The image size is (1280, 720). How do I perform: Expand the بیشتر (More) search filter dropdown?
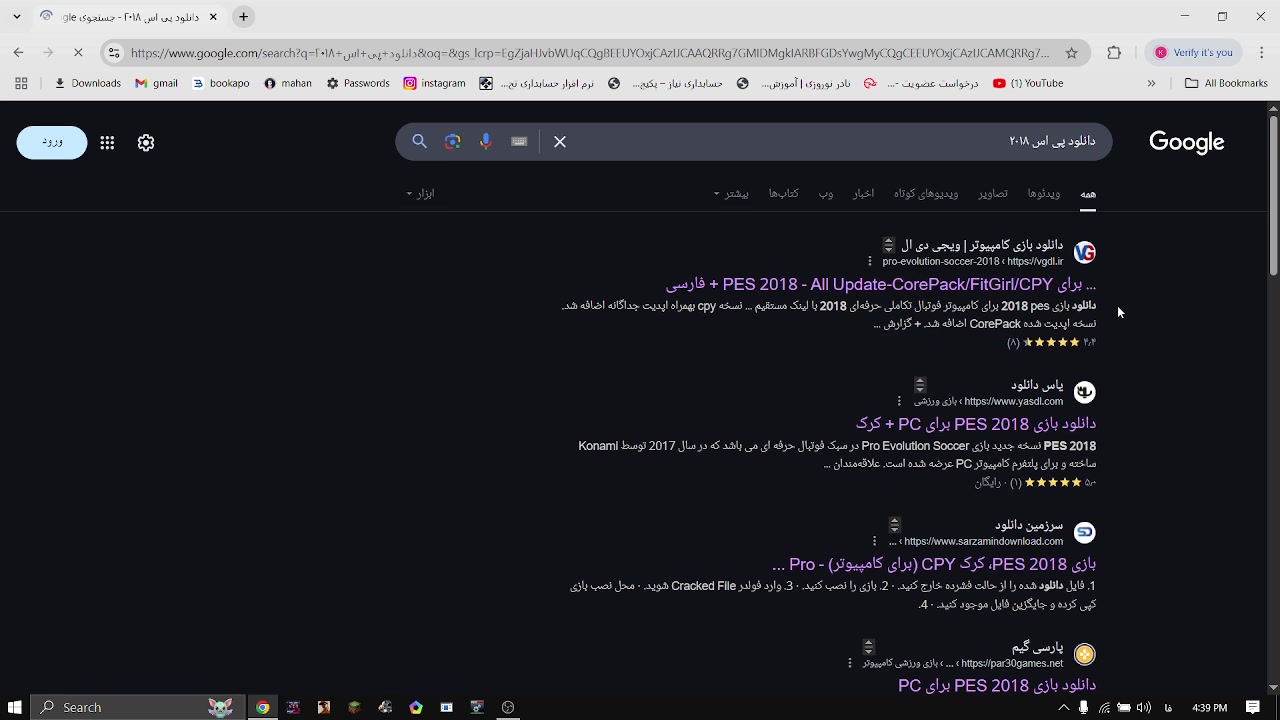731,194
